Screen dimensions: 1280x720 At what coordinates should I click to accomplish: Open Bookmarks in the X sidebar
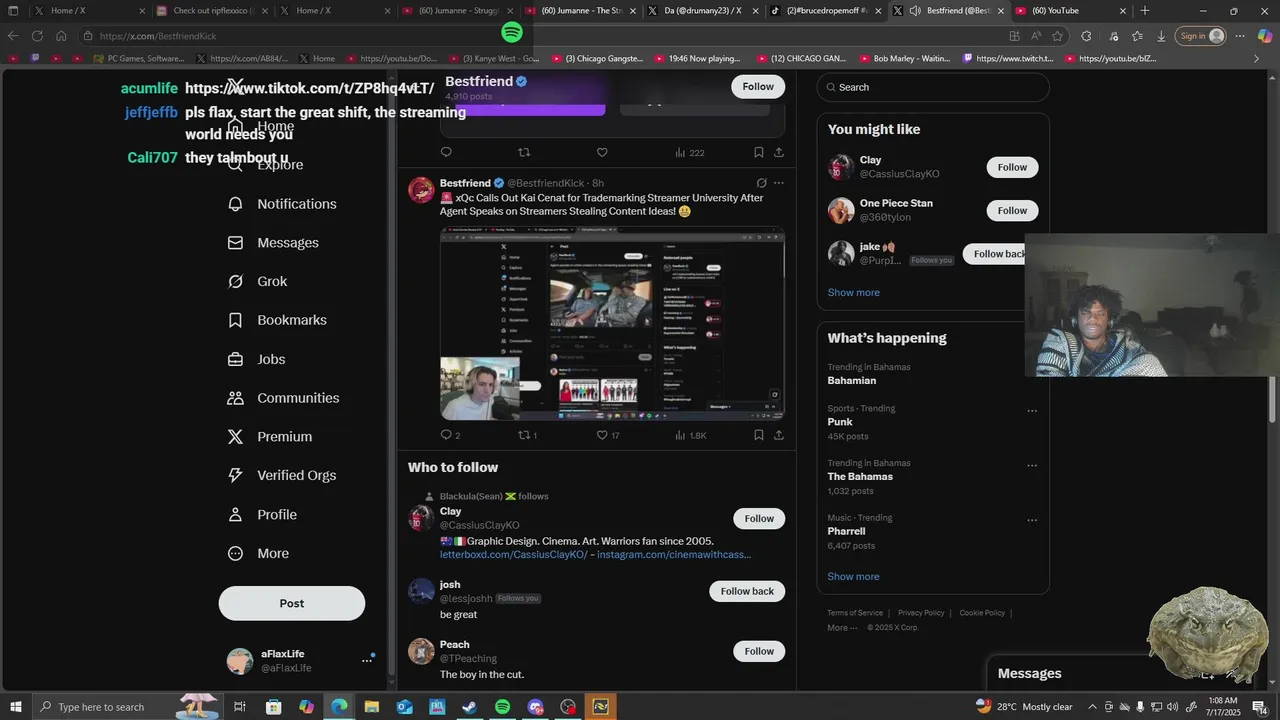pyautogui.click(x=278, y=320)
